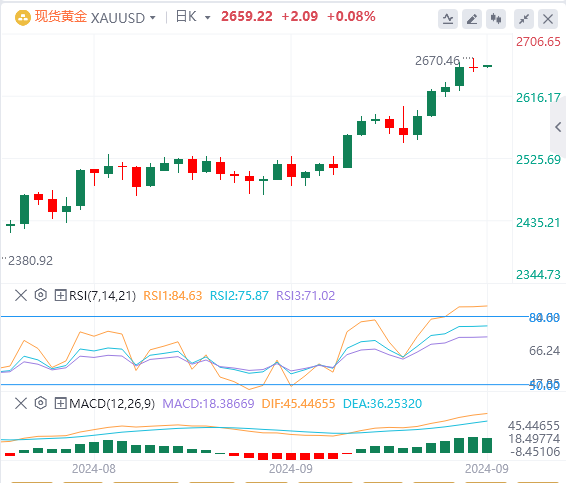Click the 2024-08 date axis label

(94, 469)
